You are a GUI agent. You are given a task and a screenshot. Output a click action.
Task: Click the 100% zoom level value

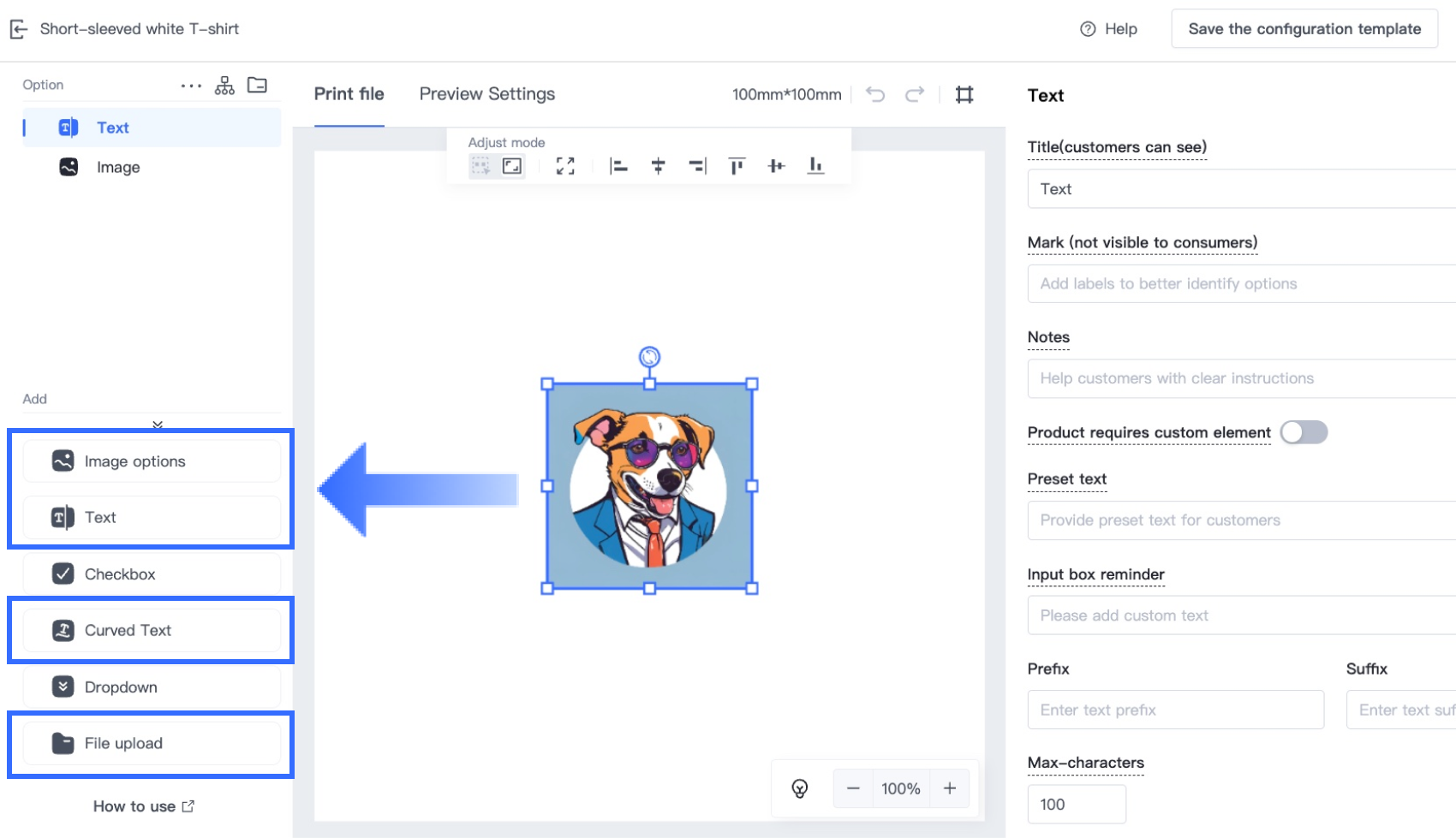(901, 788)
